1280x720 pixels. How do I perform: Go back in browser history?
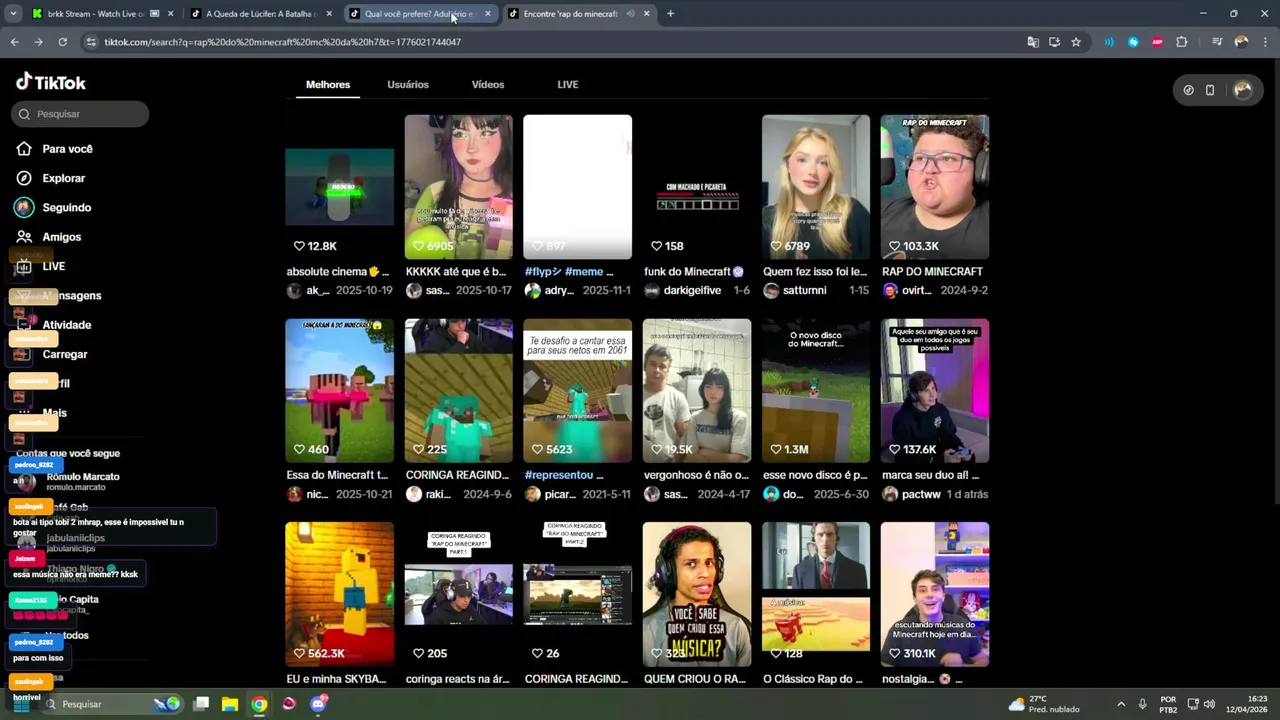[x=14, y=42]
